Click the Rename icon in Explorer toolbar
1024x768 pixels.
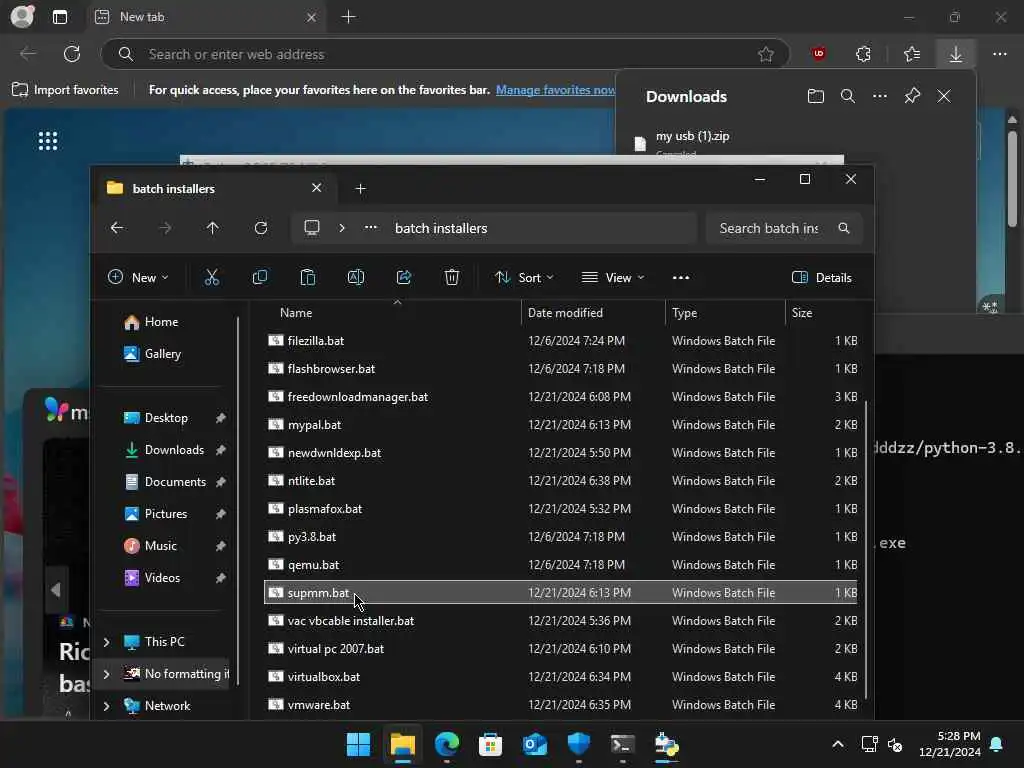click(x=356, y=278)
